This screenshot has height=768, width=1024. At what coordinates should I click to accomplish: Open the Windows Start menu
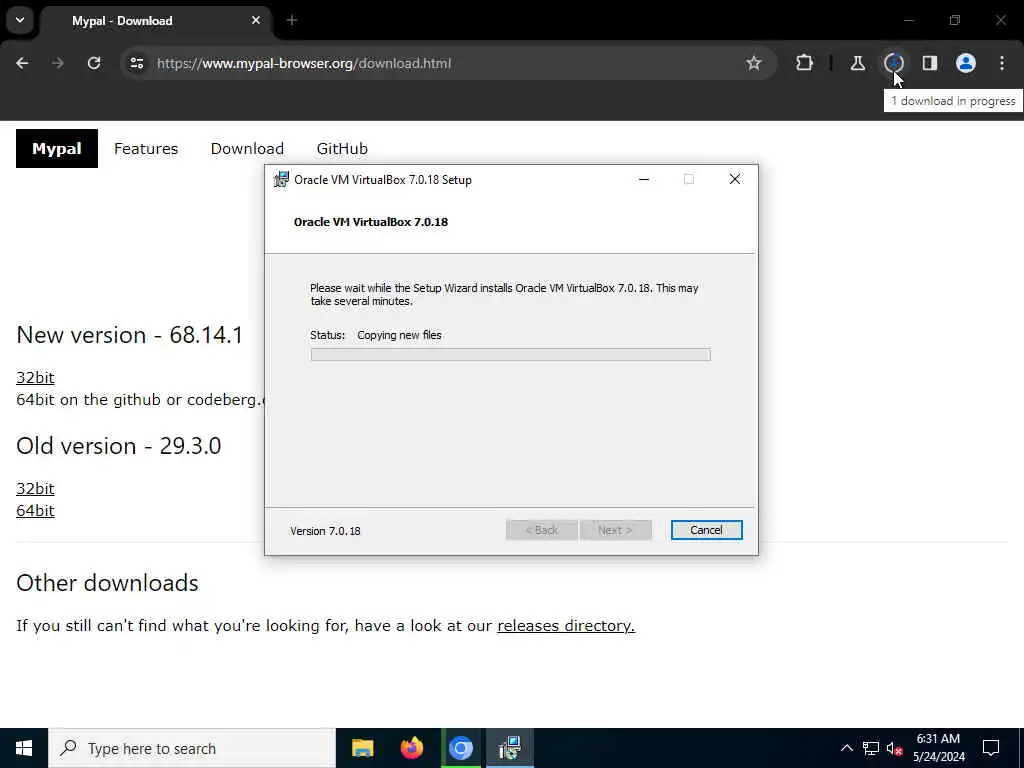[x=24, y=748]
